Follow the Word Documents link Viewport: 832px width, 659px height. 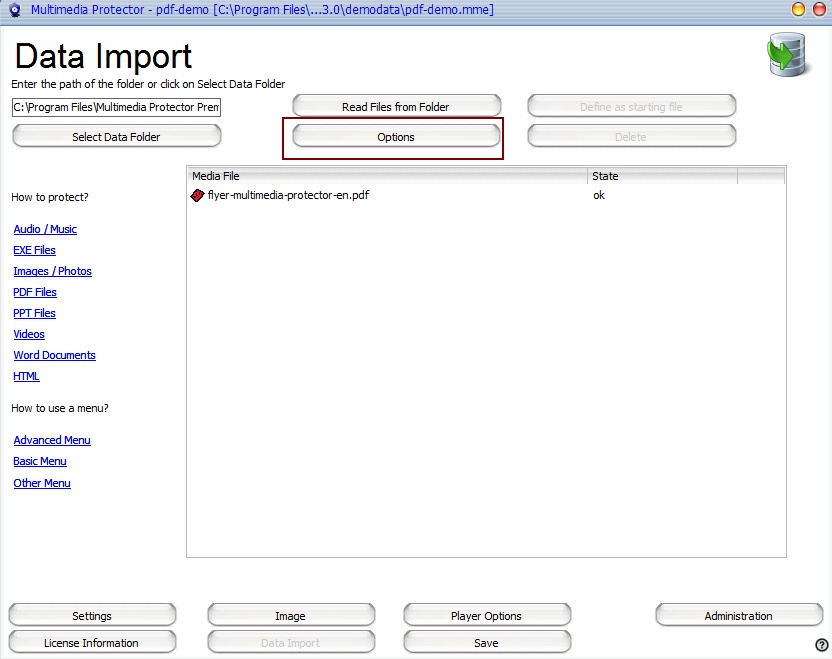[55, 356]
